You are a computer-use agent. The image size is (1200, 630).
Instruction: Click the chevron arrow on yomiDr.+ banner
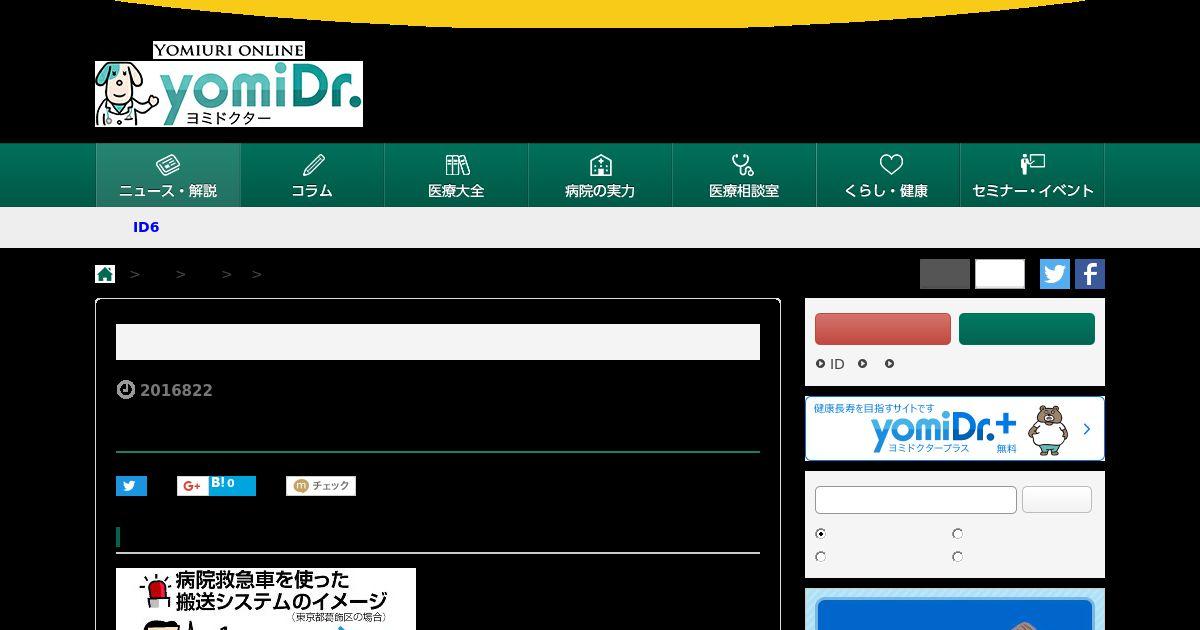(1087, 429)
